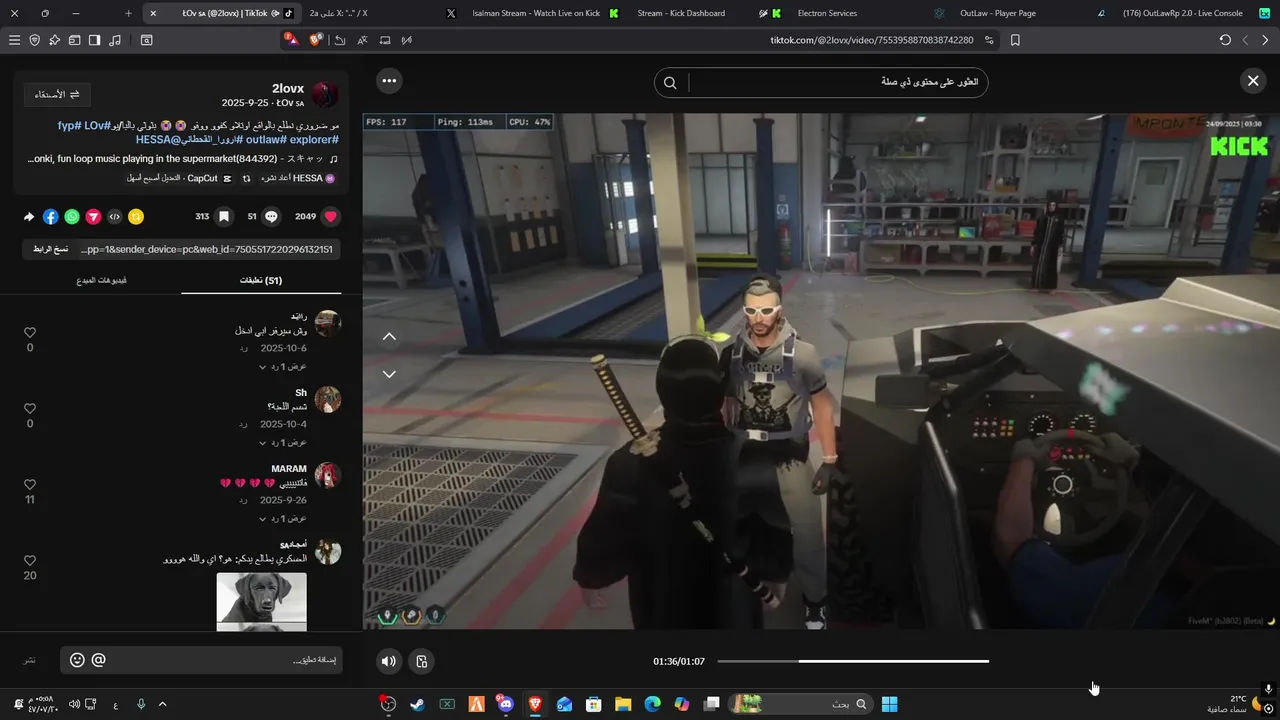Mute the video with the speaker icon
This screenshot has width=1280, height=720.
389,661
